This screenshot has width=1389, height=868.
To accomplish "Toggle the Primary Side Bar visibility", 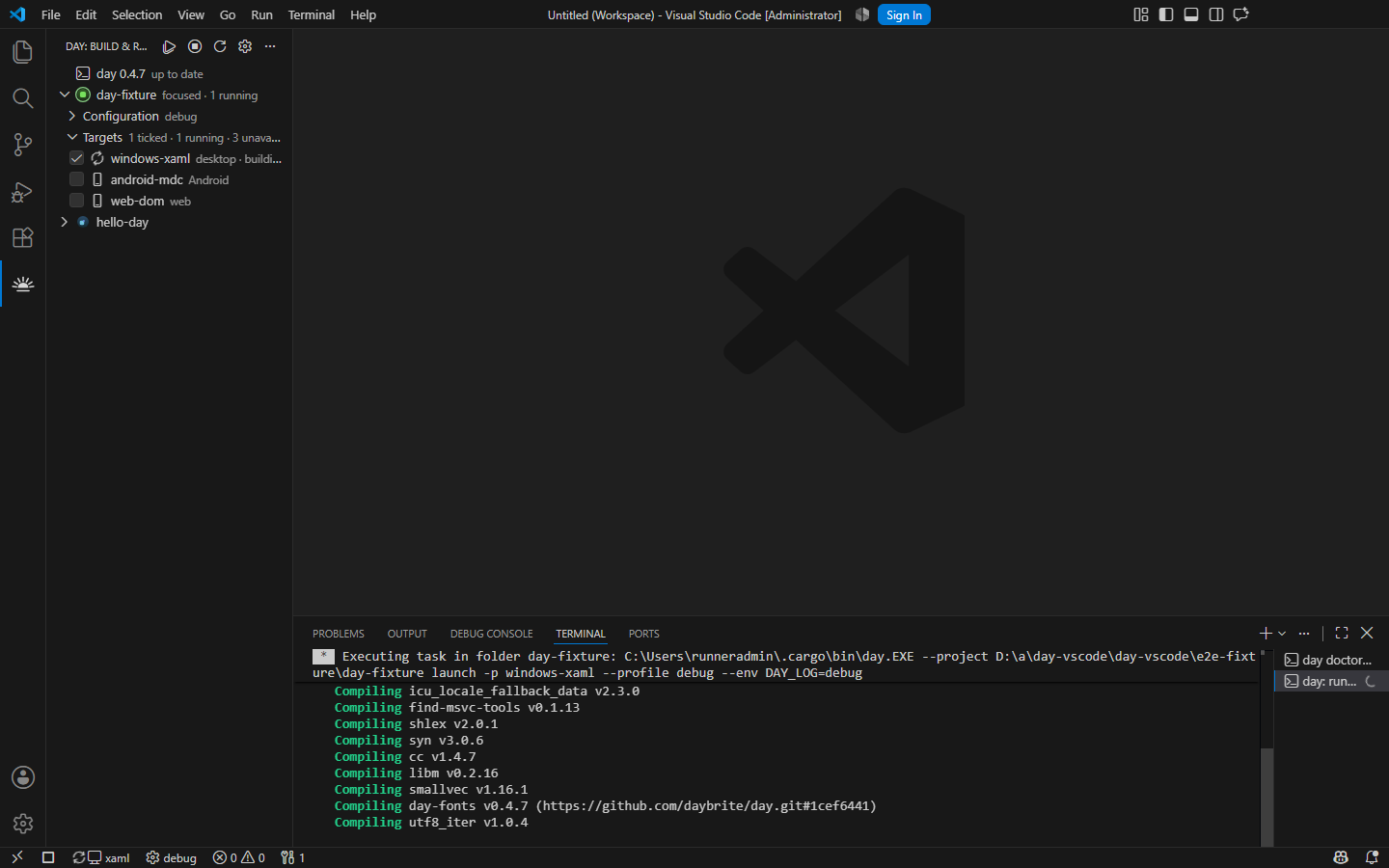I will point(1166,14).
